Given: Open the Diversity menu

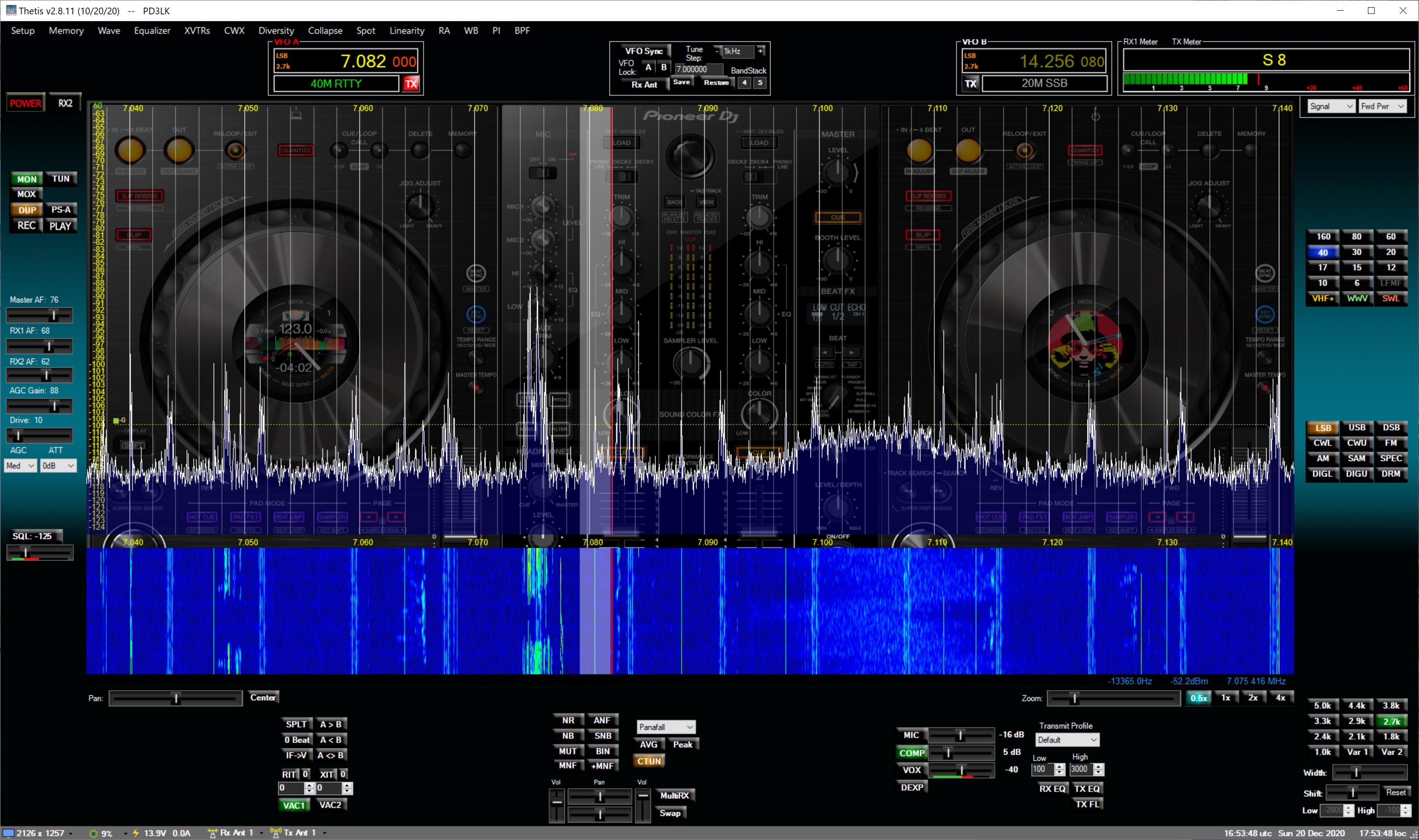Looking at the screenshot, I should click(x=276, y=30).
